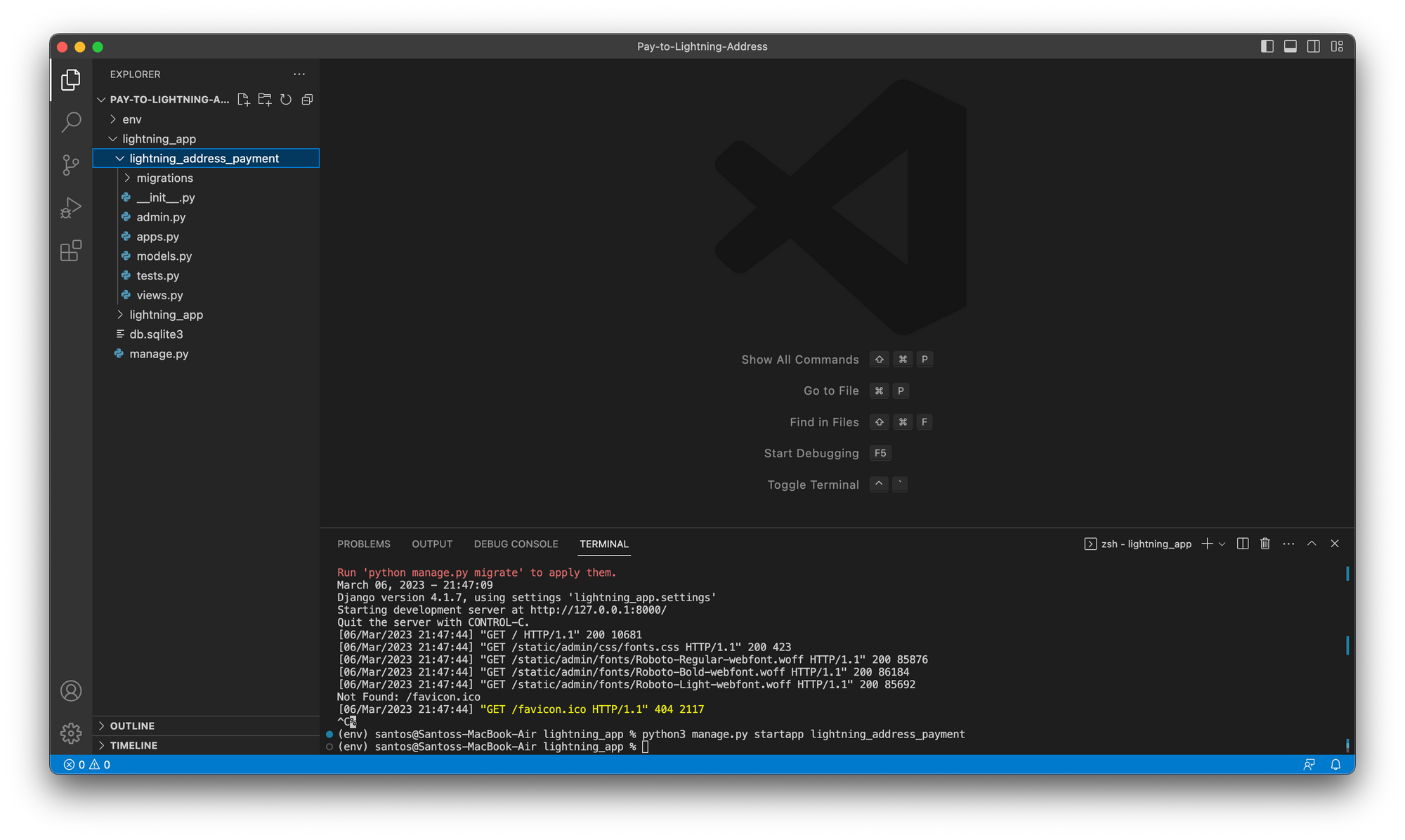The height and width of the screenshot is (840, 1405).
Task: Click http://127.0.0.1:8000/ link in terminal
Action: tap(599, 610)
